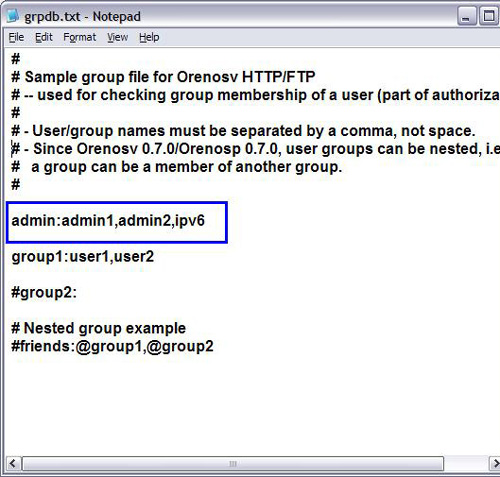Maximize the grpdb.txt Notepad window
The image size is (500, 477).
[489, 16]
